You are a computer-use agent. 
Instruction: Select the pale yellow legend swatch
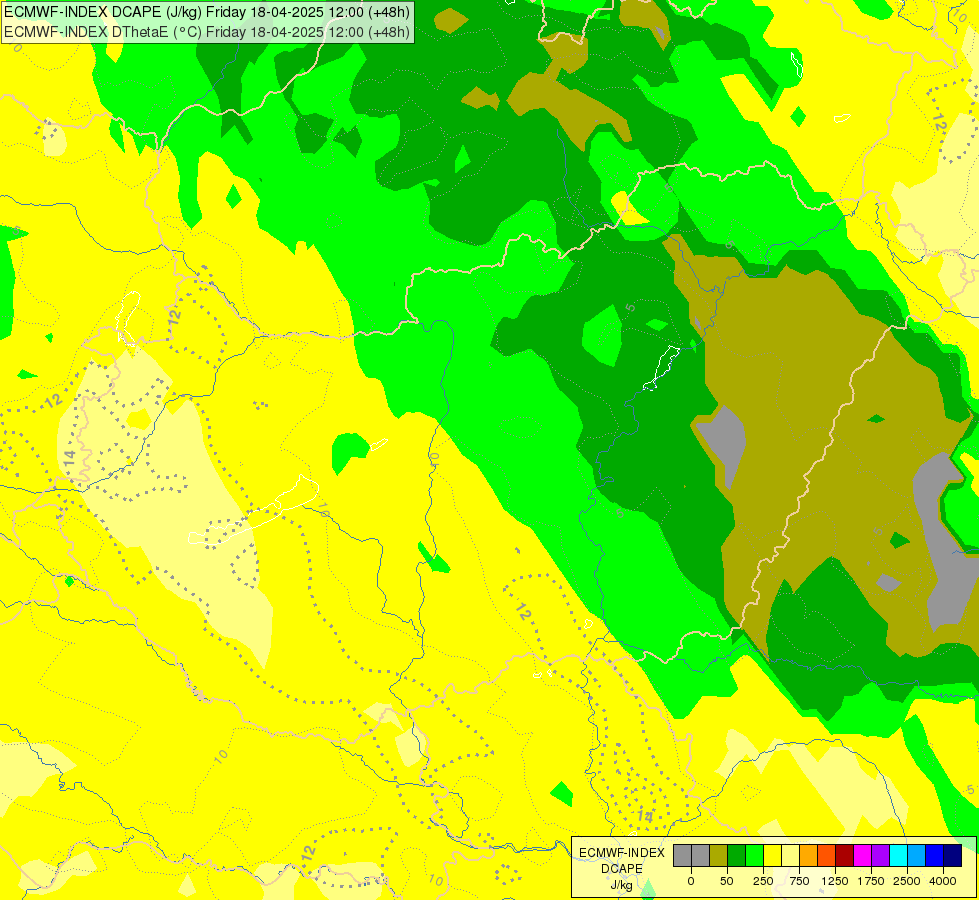pyautogui.click(x=791, y=856)
